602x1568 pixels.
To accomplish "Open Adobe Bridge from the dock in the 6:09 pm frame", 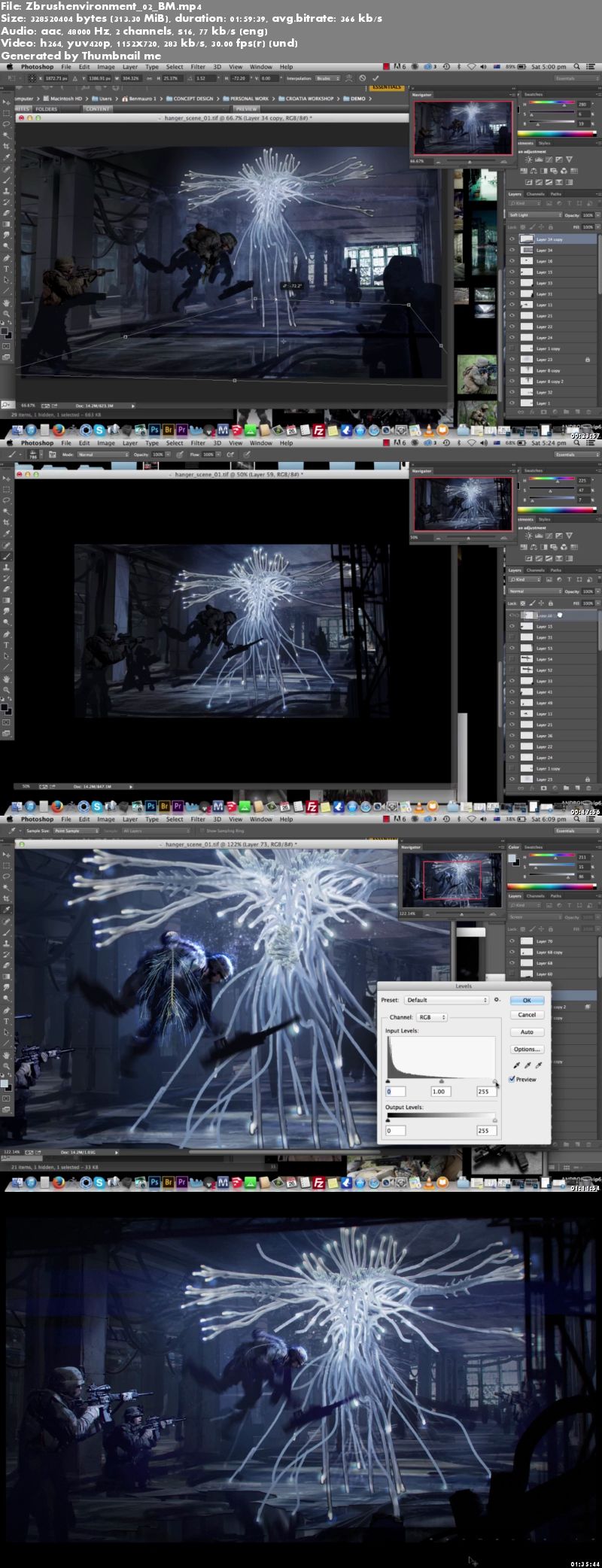I will 168,1182.
